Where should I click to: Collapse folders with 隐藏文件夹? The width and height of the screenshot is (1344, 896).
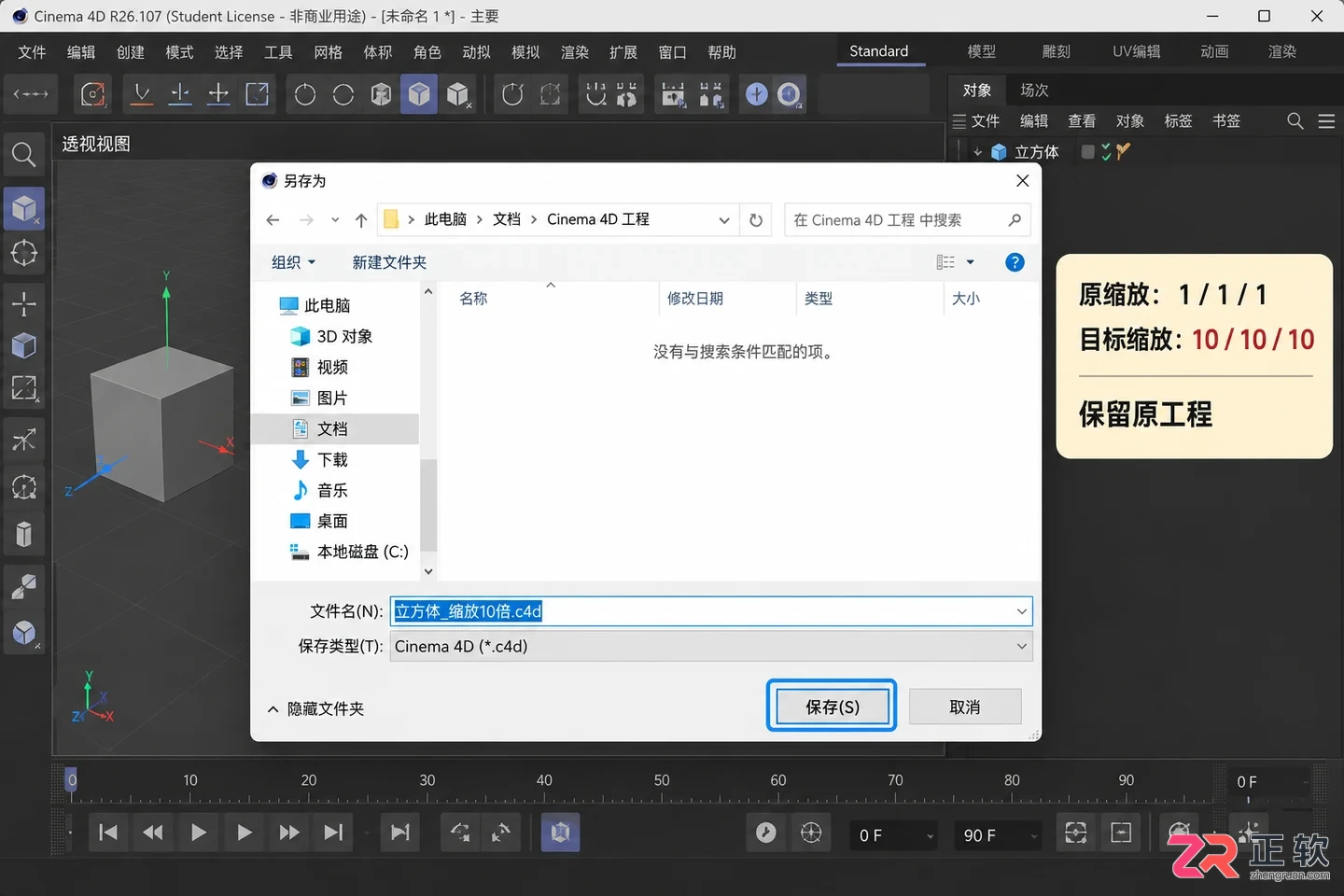click(x=315, y=709)
